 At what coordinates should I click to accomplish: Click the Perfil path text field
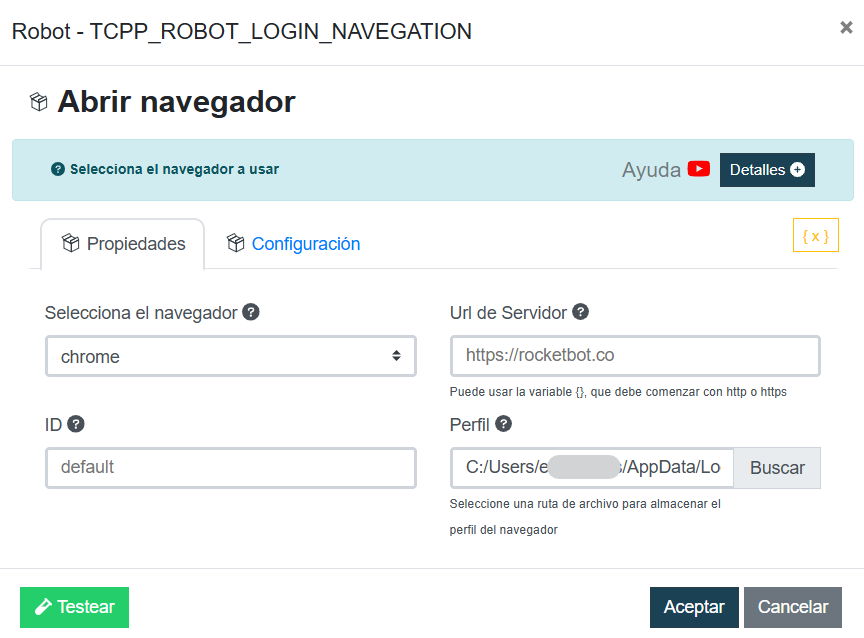click(592, 468)
